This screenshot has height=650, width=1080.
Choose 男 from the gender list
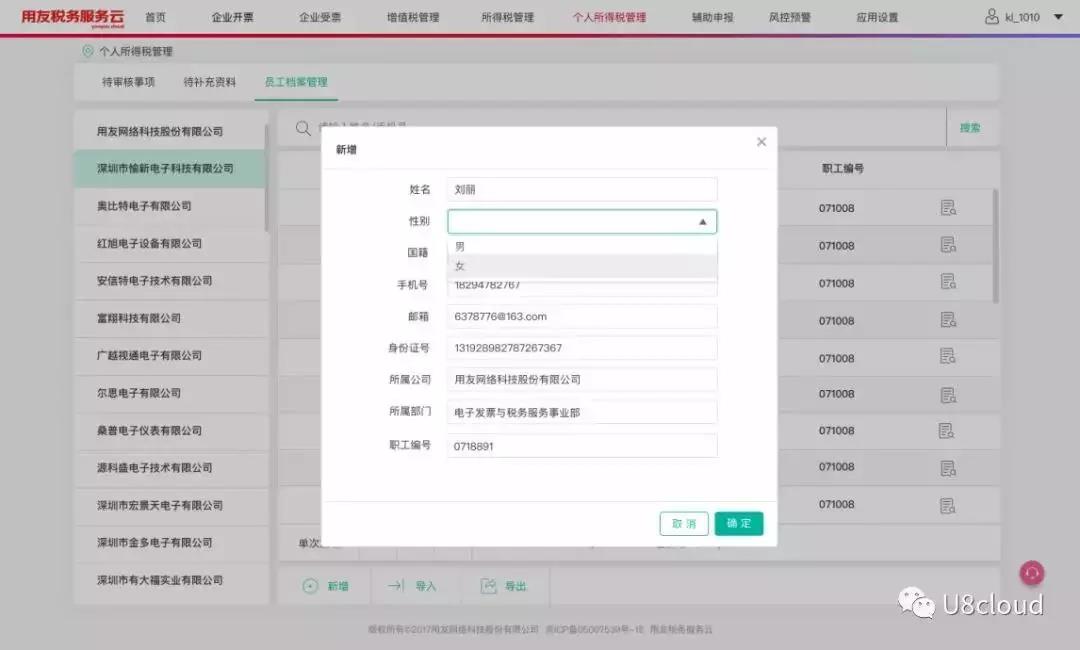tap(582, 247)
